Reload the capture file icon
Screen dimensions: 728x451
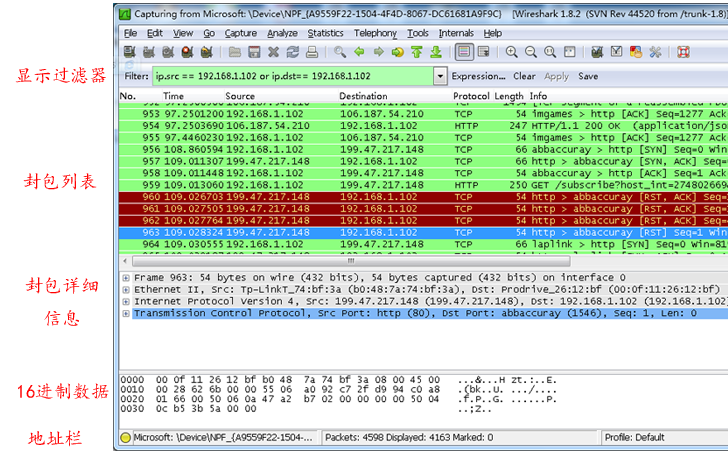(x=292, y=52)
